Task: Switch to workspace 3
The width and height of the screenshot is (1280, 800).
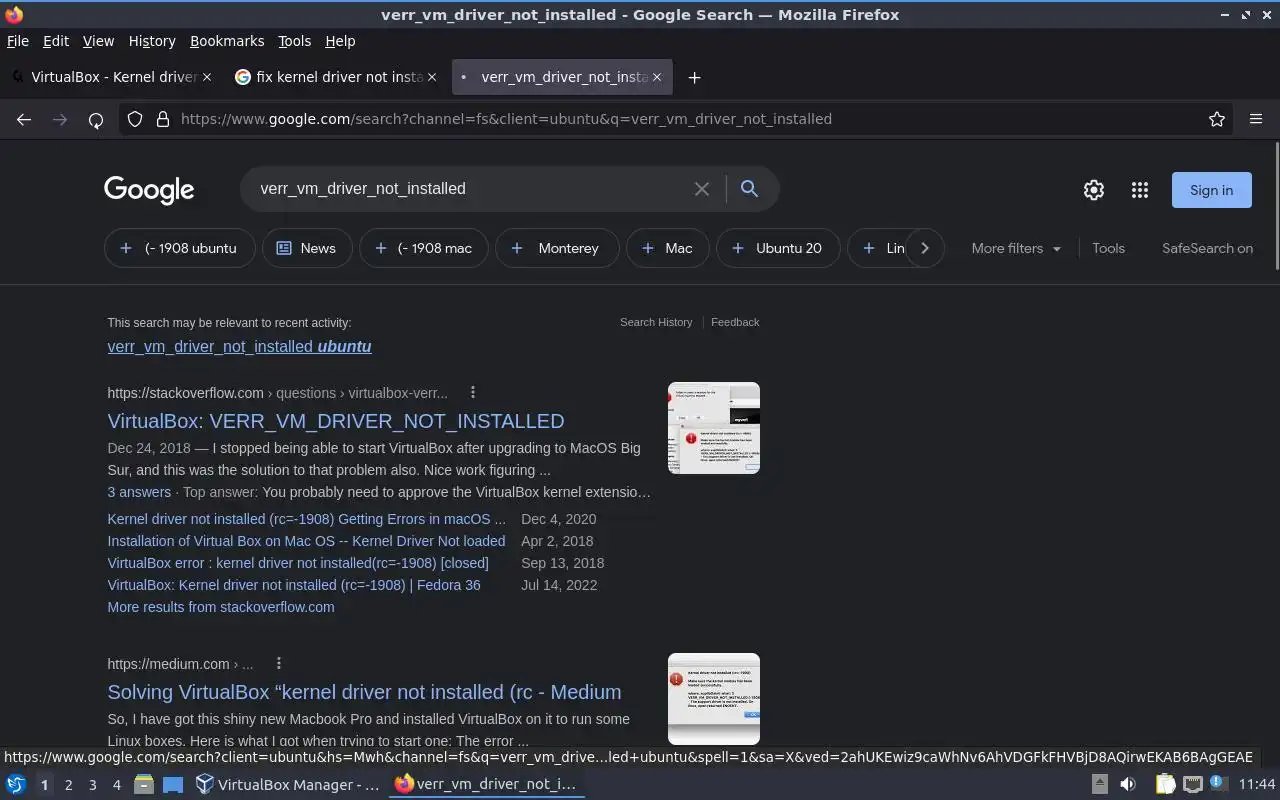Action: pos(92,785)
